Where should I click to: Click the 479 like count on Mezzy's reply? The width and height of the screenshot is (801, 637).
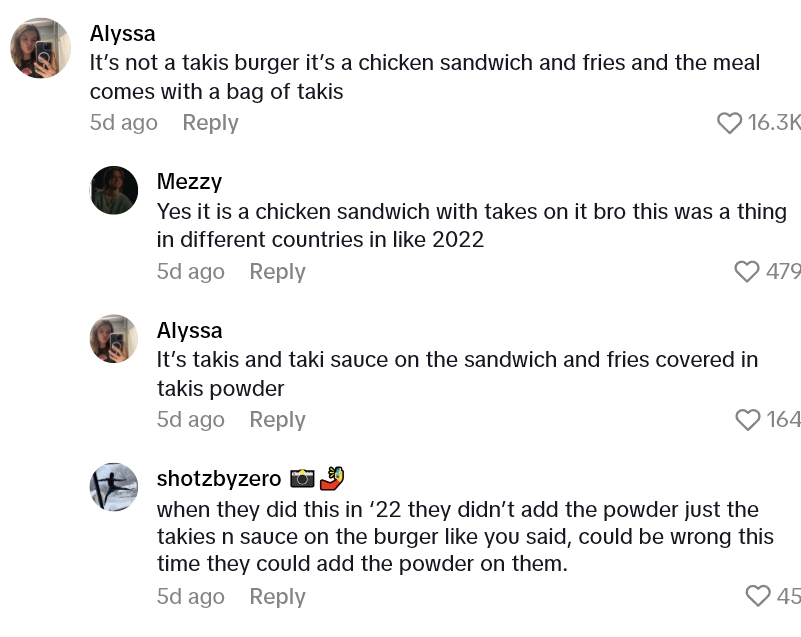(x=784, y=272)
